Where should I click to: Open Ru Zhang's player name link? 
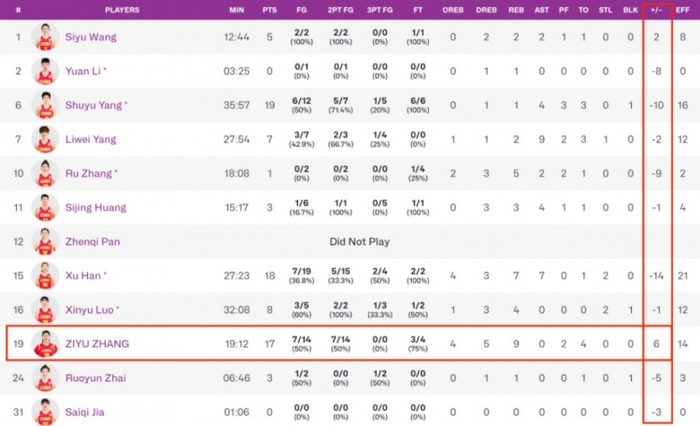[90, 174]
